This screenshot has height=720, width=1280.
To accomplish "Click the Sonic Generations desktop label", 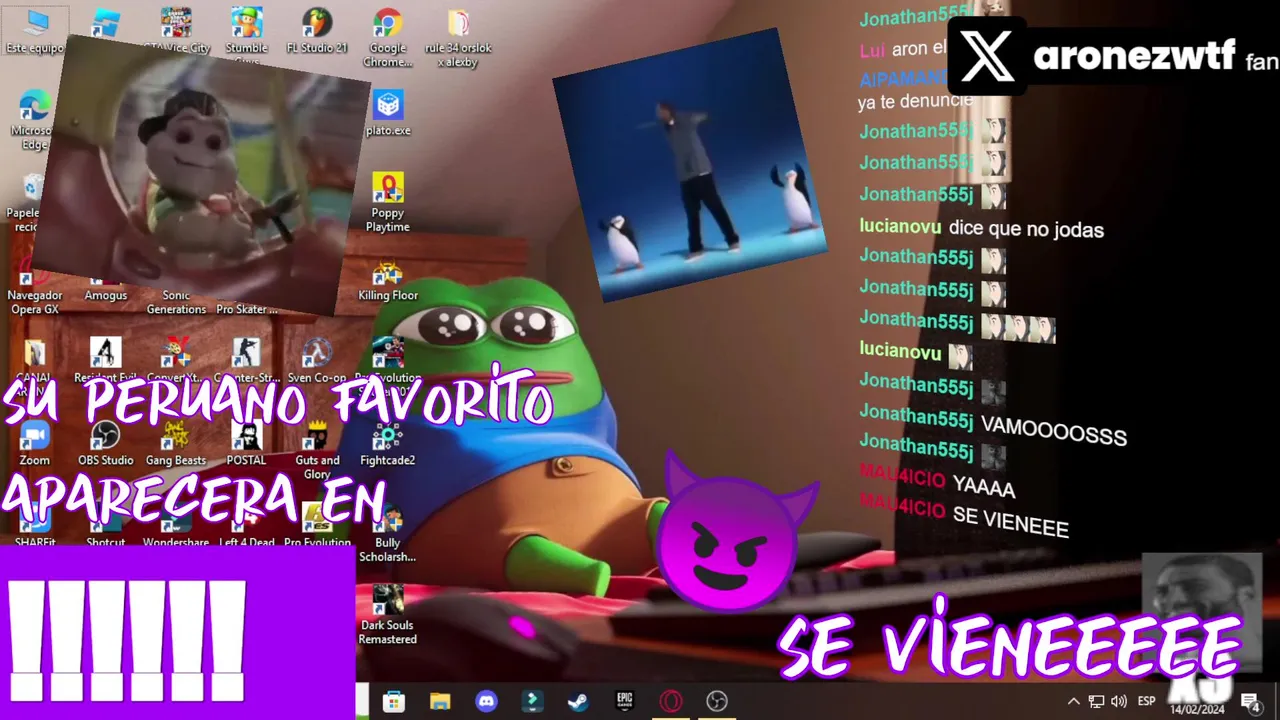I will (176, 303).
